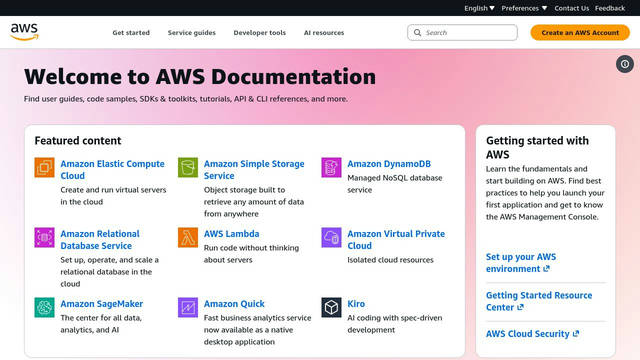Click the Kiro cube icon

click(x=331, y=307)
